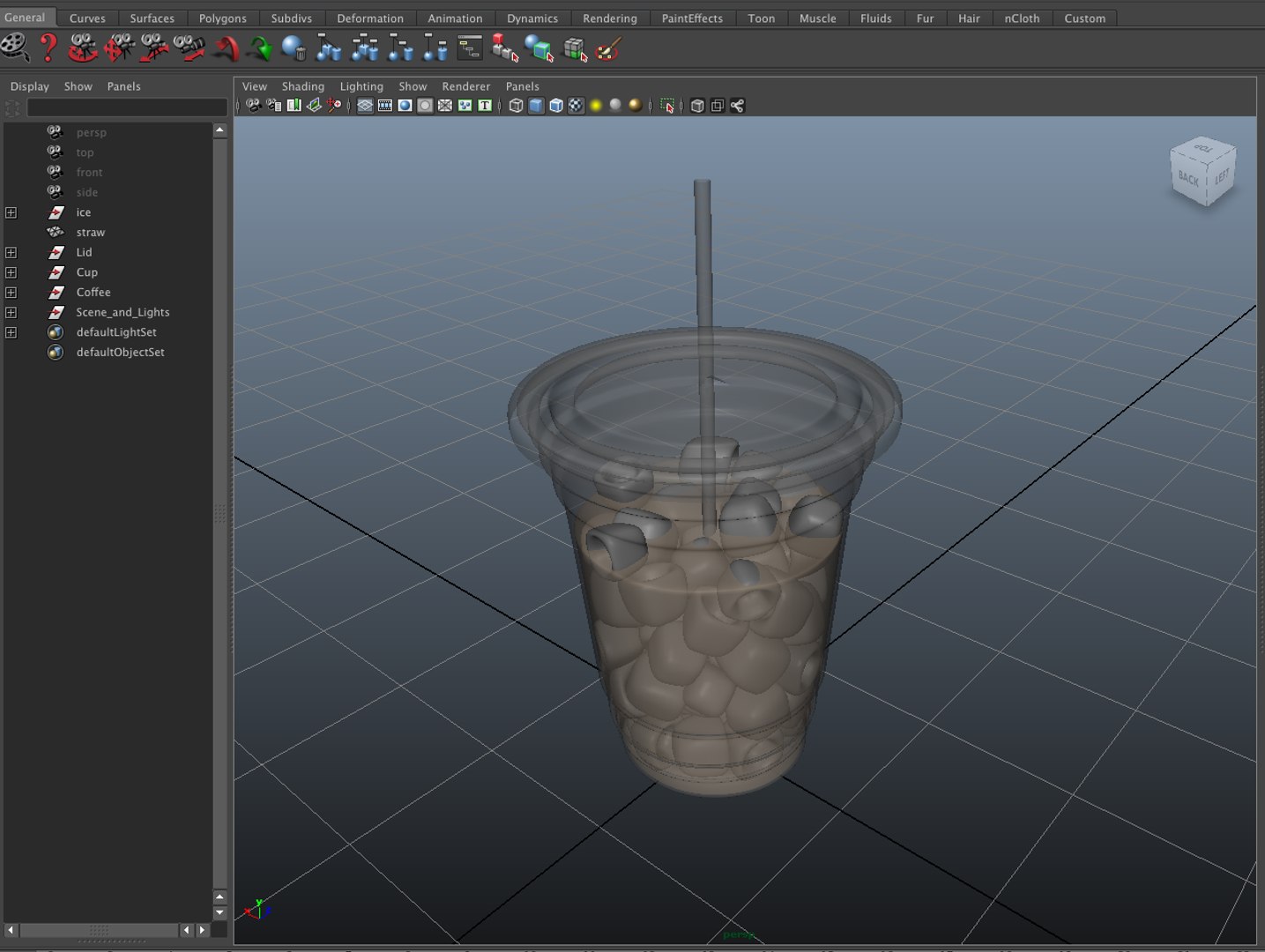Click the safe title T icon
The image size is (1265, 952).
point(485,106)
